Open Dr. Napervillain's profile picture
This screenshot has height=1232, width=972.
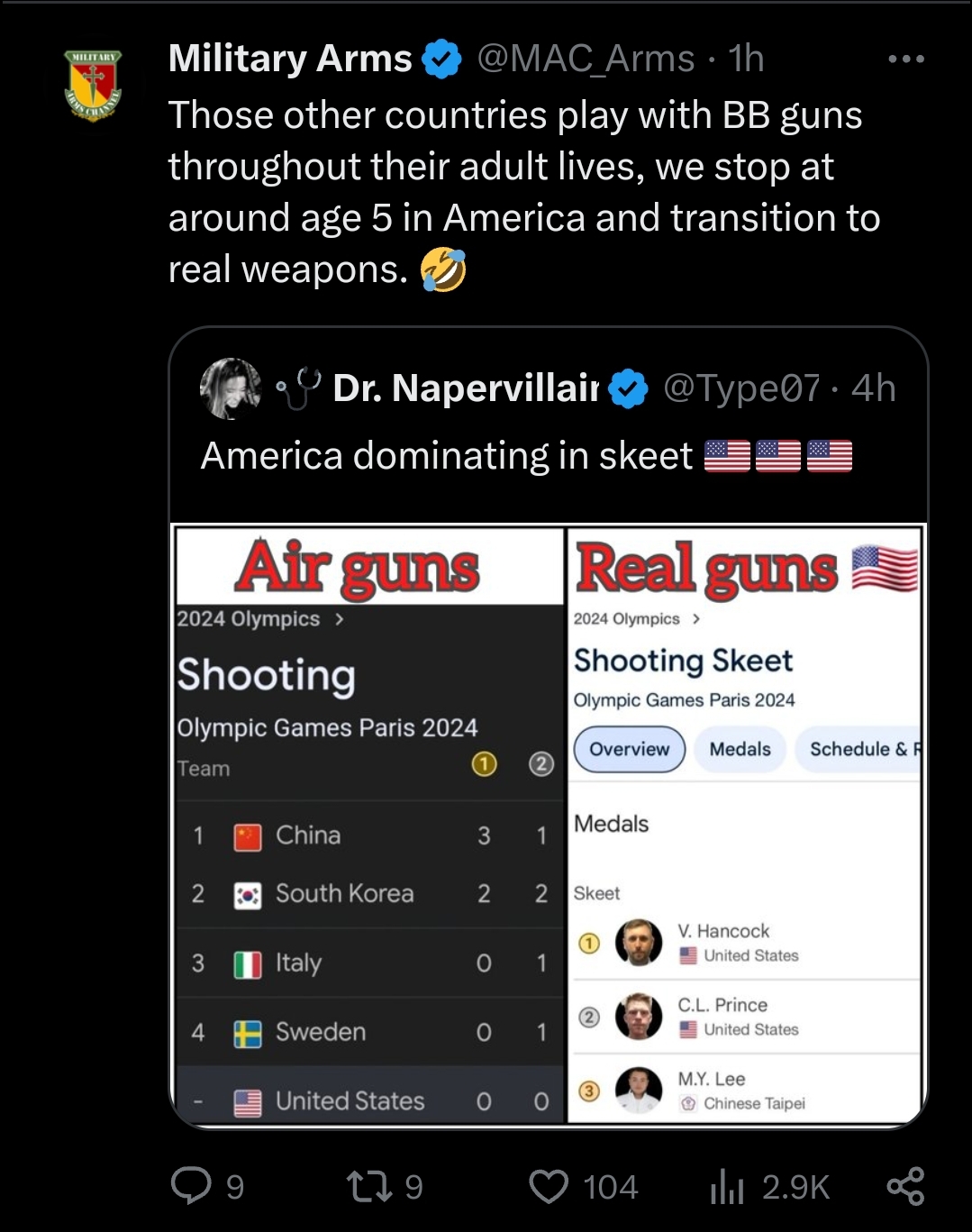pyautogui.click(x=231, y=388)
